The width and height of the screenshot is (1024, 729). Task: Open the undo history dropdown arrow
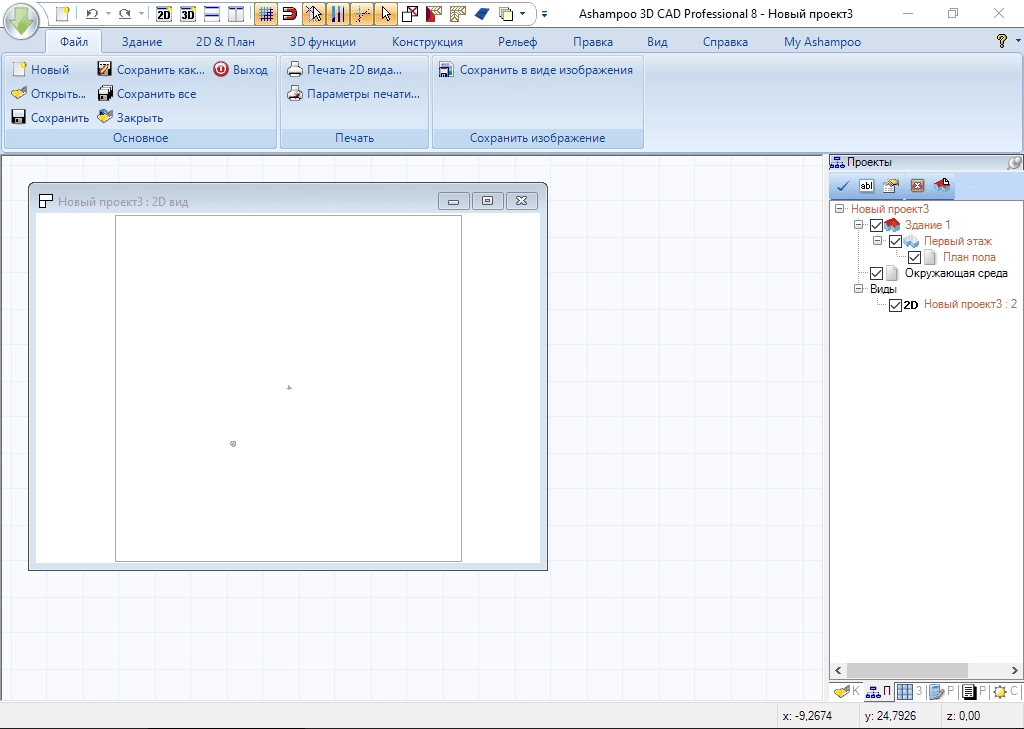tap(108, 14)
